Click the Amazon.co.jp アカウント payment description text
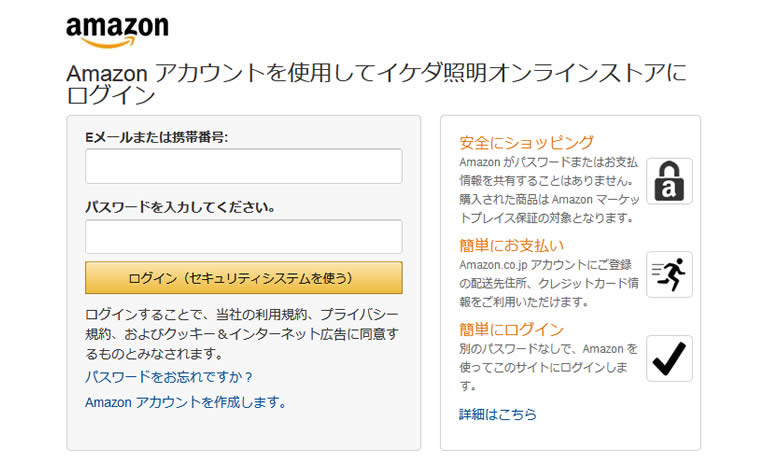762x473 pixels. 549,283
